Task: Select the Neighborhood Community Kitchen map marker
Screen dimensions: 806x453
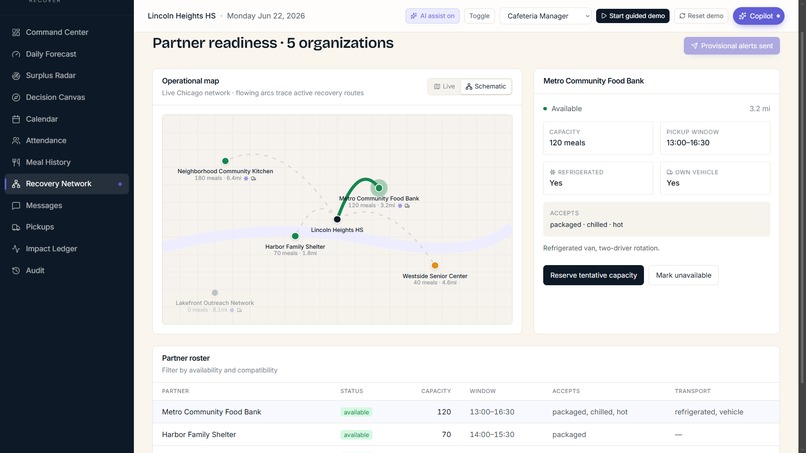Action: point(225,161)
